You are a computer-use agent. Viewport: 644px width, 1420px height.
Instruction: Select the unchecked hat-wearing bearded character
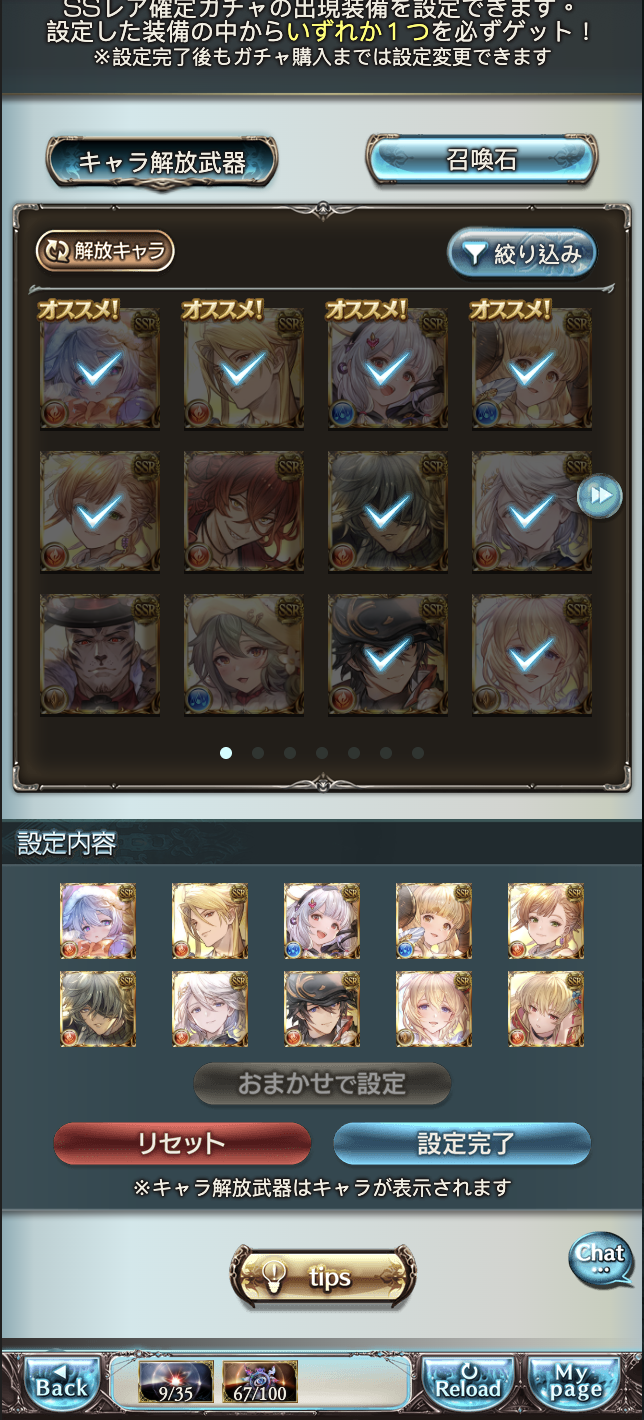99,655
